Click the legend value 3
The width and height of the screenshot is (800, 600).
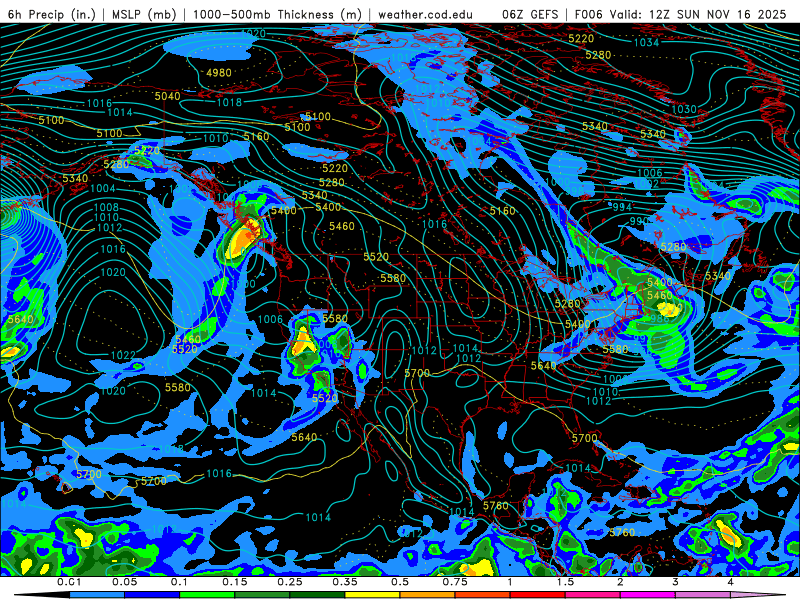(675, 582)
